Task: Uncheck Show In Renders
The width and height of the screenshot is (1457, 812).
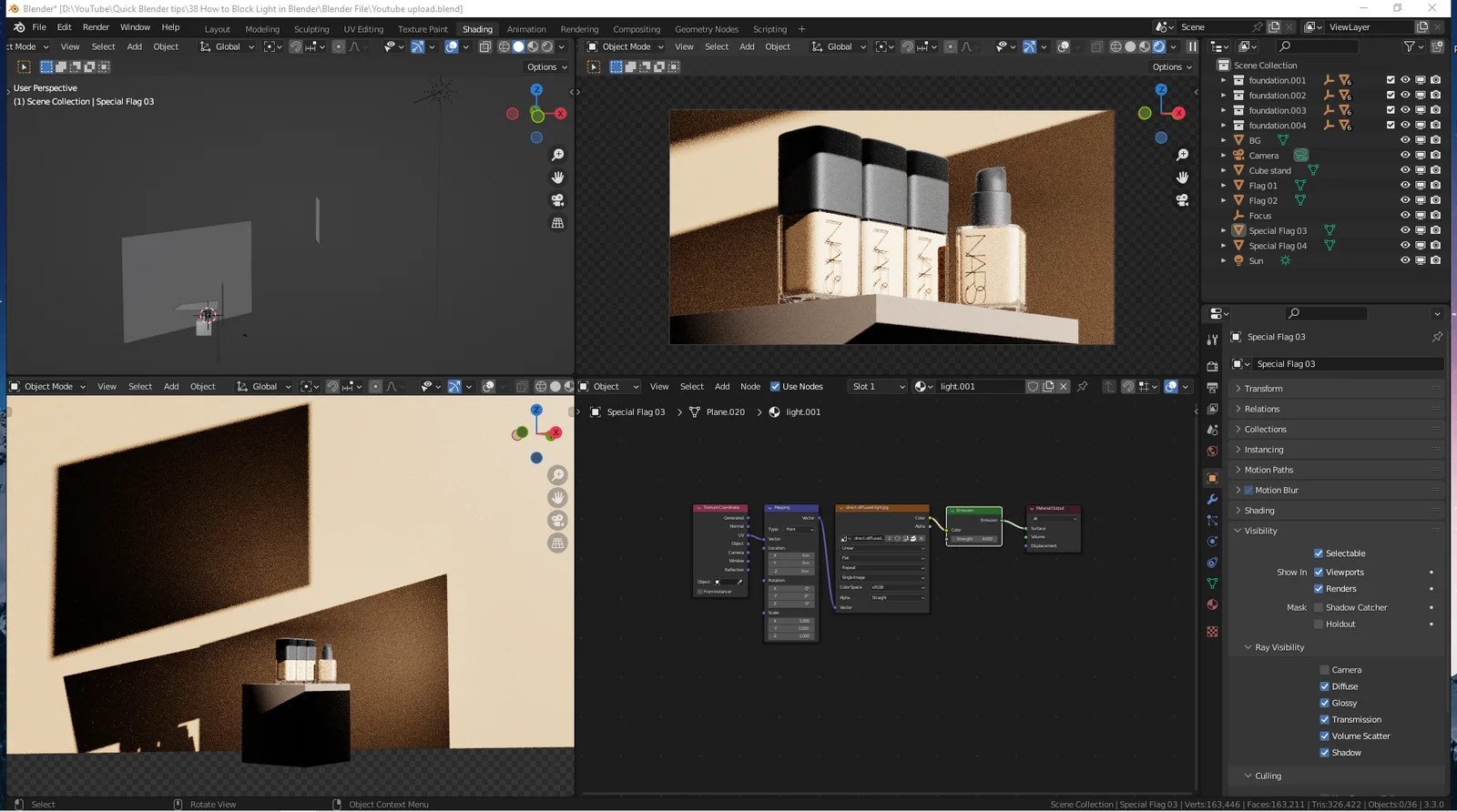Action: [x=1318, y=589]
